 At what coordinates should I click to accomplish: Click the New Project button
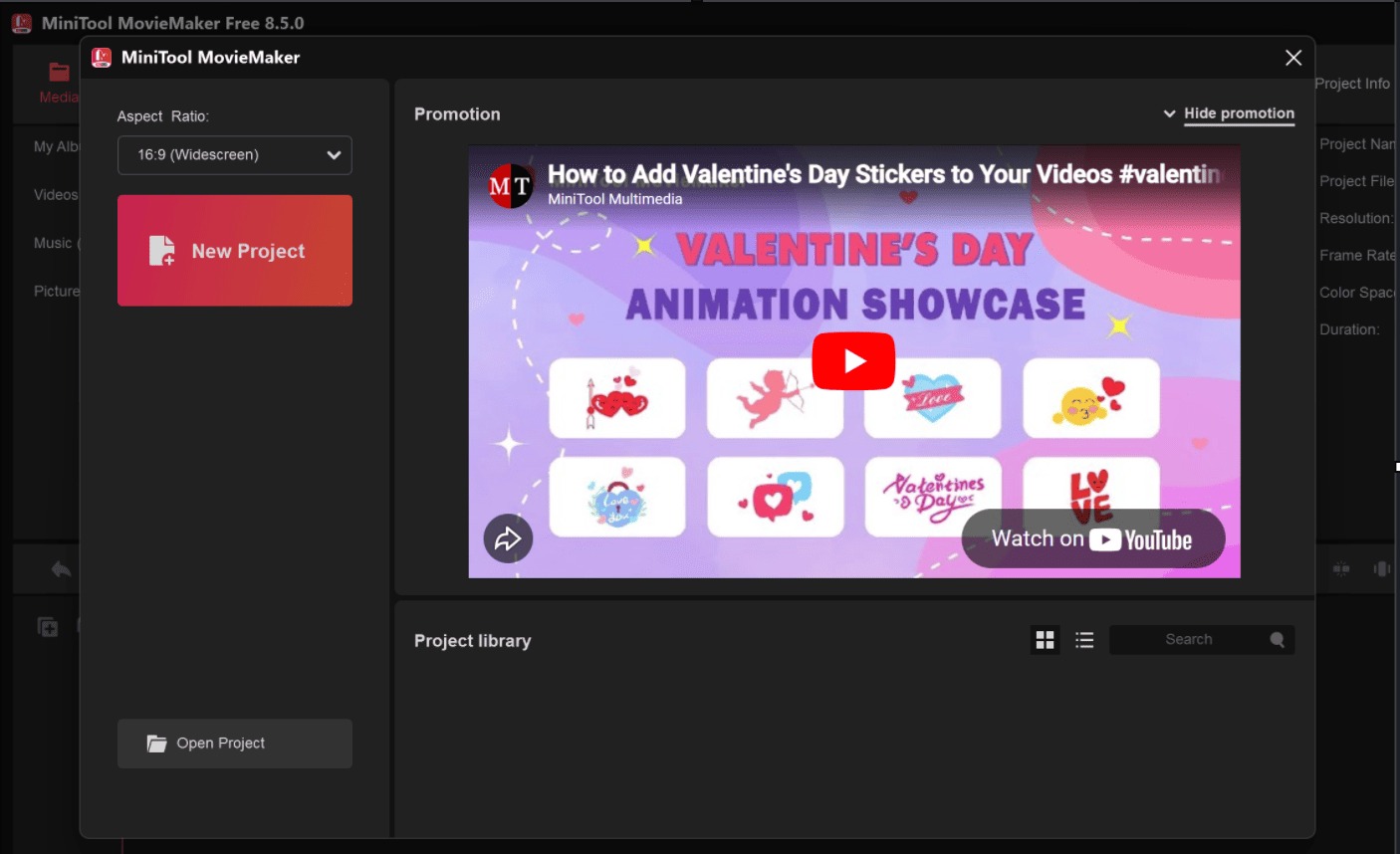[235, 251]
